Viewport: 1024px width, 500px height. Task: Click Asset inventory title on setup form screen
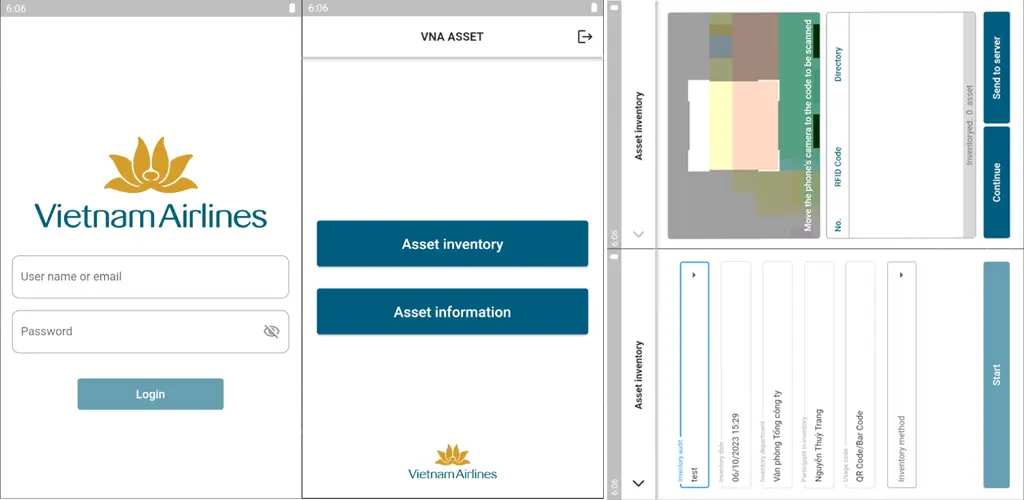click(639, 375)
